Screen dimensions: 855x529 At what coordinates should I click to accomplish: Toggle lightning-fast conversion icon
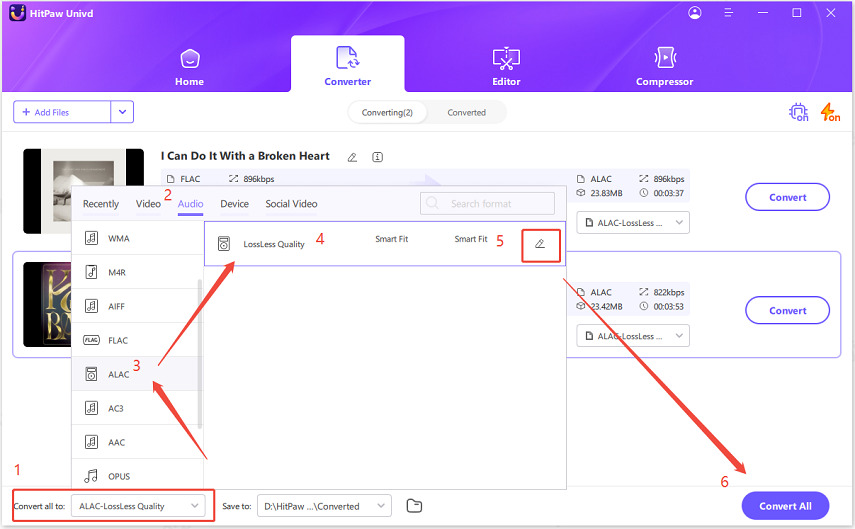830,112
